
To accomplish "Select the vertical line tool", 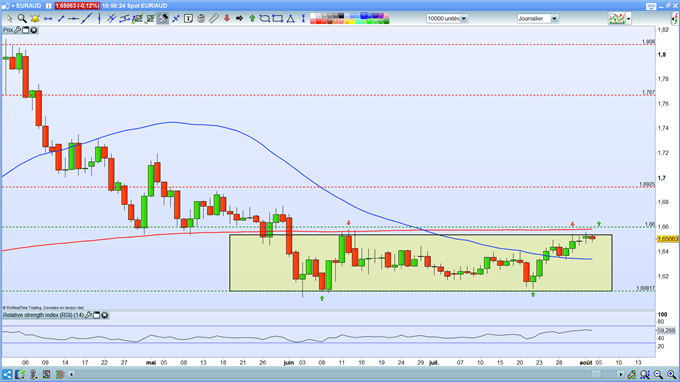I will pyautogui.click(x=99, y=19).
